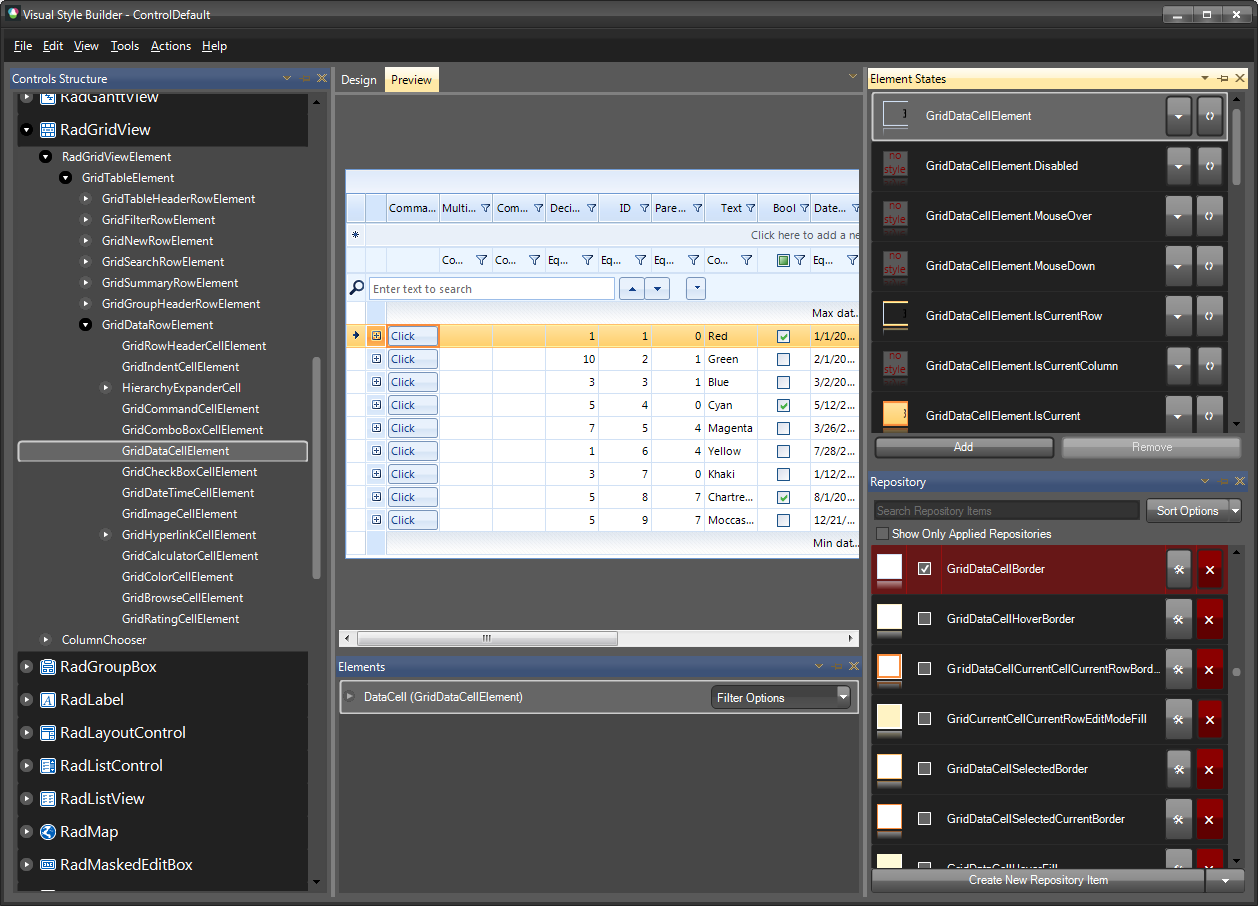This screenshot has height=906, width=1258.
Task: Click reset icon for GridDataCellElement.Disabled state
Action: (x=1210, y=166)
